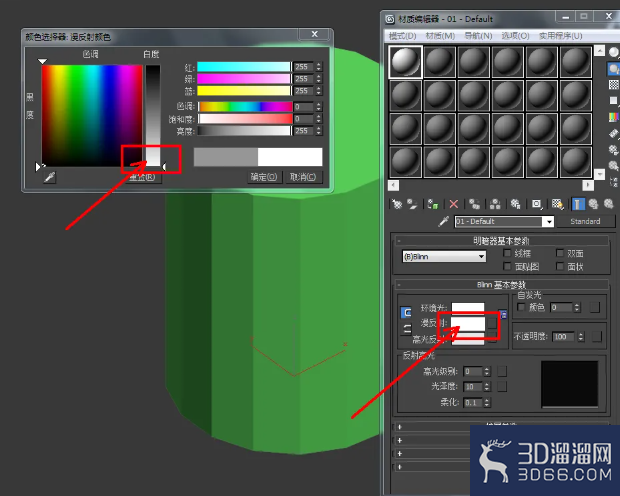
Task: Open the 实用程序(U) menu
Action: (560, 36)
